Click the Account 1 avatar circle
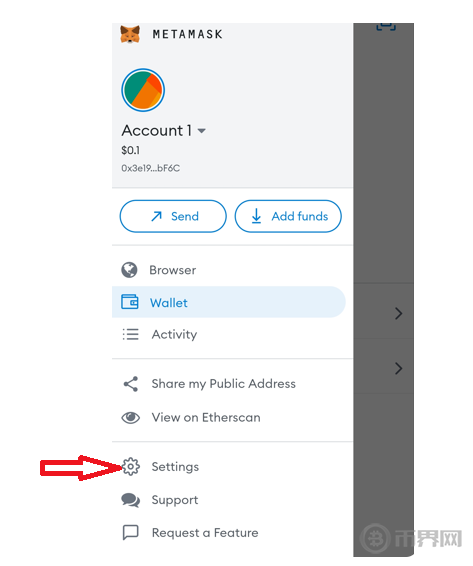The height and width of the screenshot is (566, 473). coord(143,90)
